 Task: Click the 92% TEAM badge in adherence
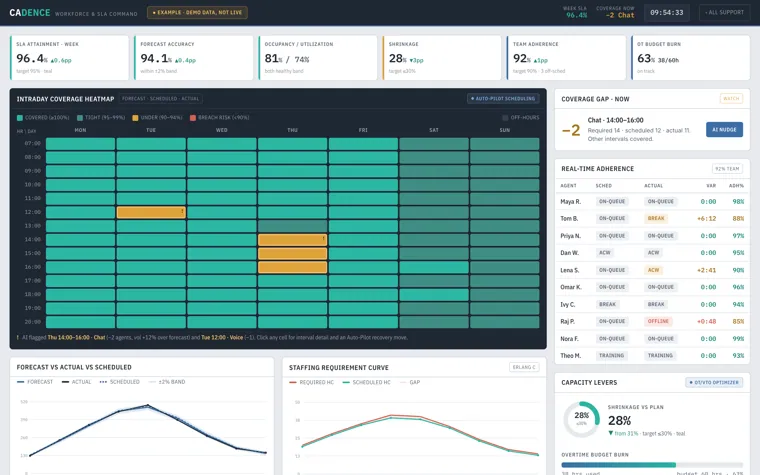coord(727,169)
